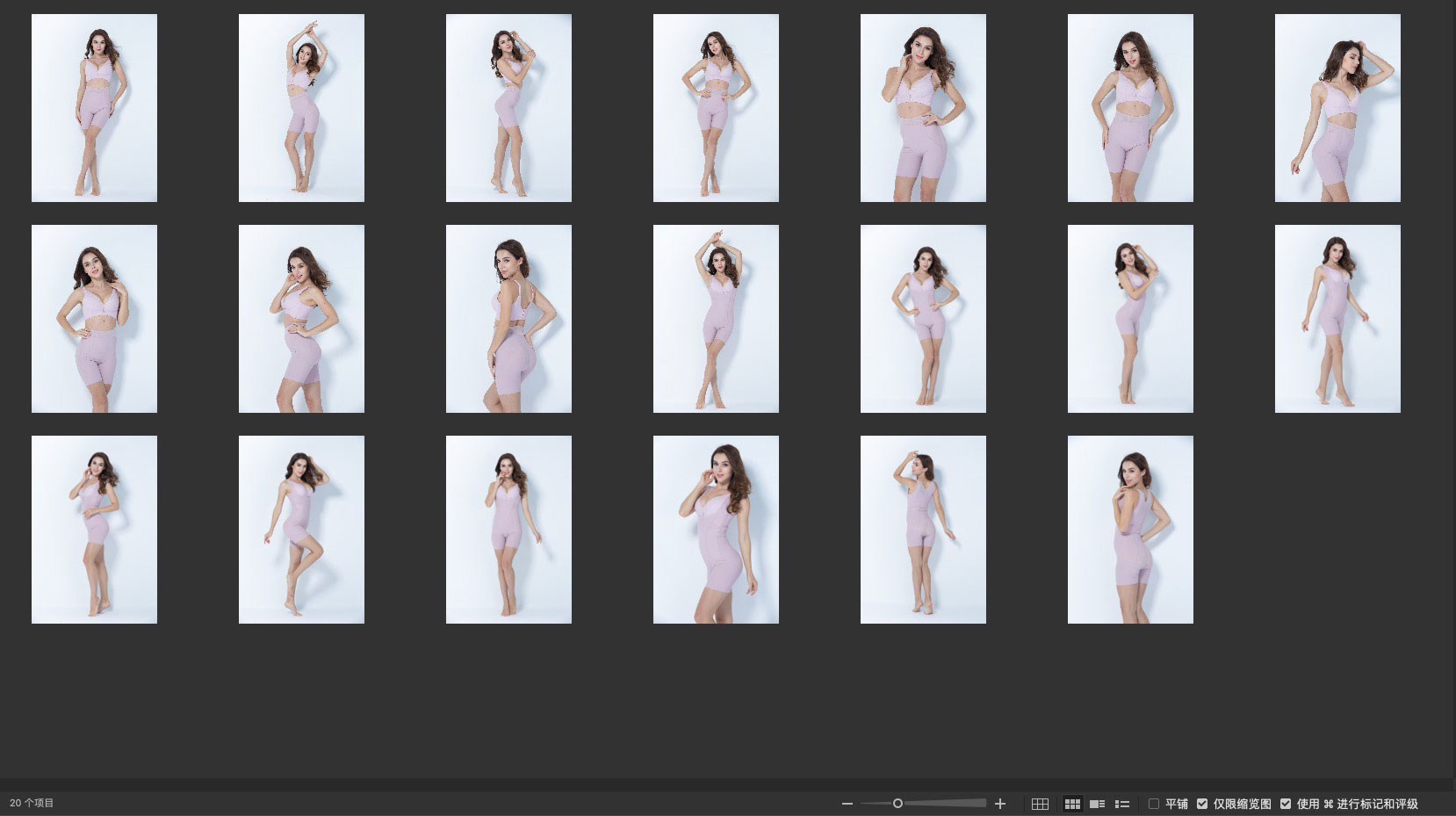Select the last thumbnail in the bottom row
Screen dimensions: 1456x816
click(1130, 530)
